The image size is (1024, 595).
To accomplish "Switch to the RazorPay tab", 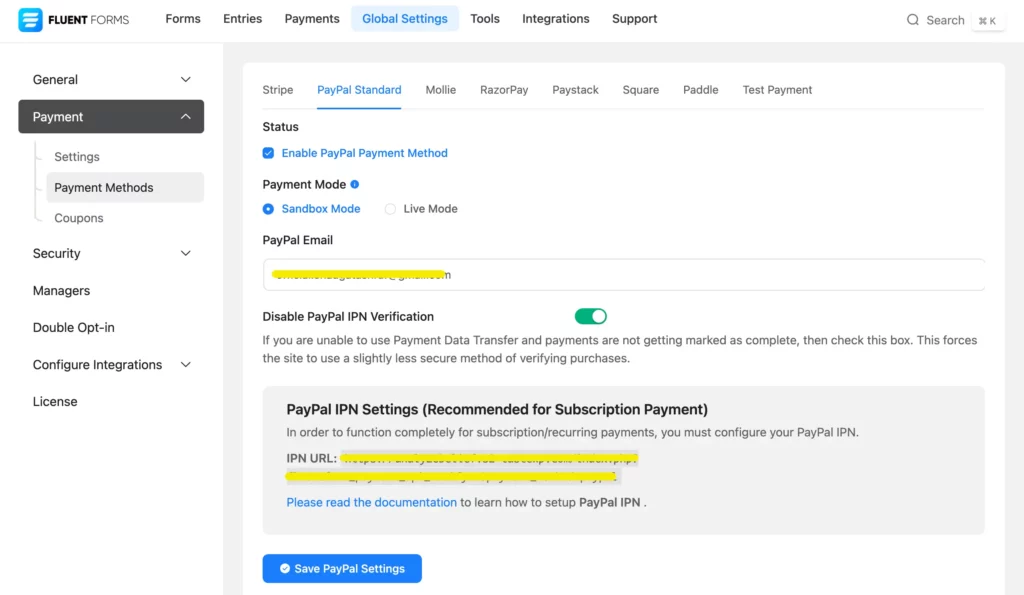I will [504, 90].
